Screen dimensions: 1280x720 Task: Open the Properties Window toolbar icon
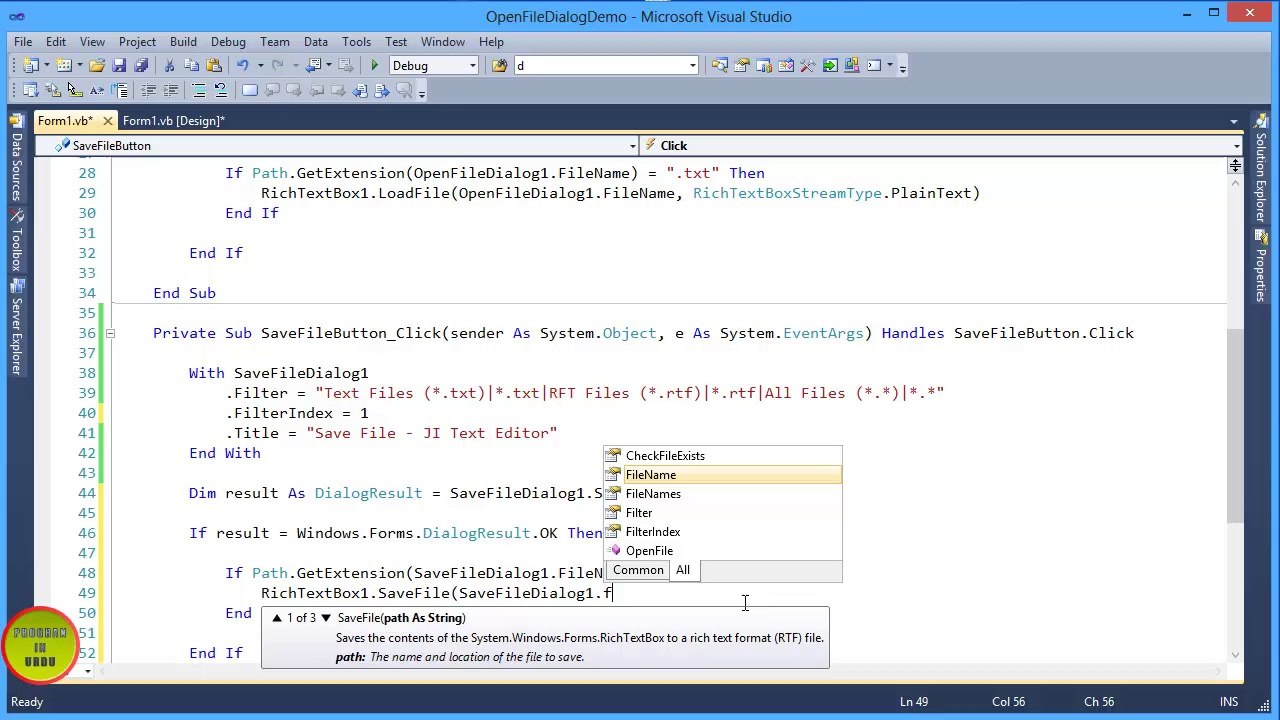click(x=741, y=66)
